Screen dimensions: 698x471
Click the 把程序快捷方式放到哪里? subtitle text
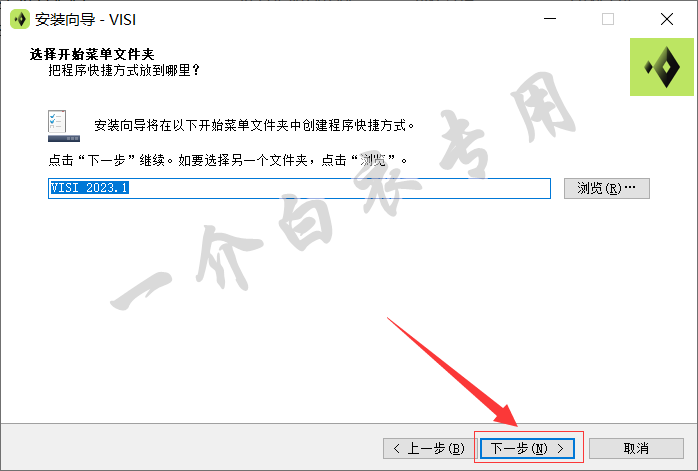pos(124,70)
